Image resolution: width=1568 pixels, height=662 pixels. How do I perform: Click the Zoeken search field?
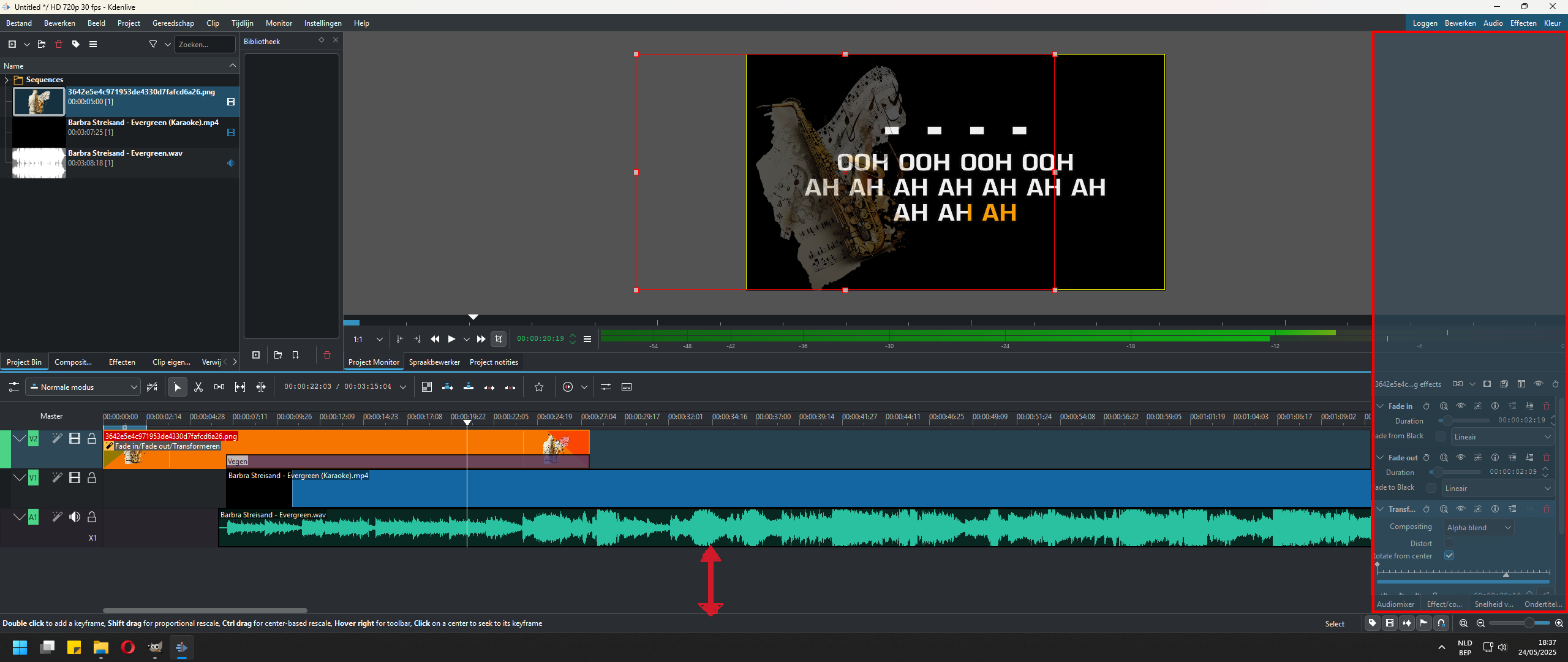pyautogui.click(x=205, y=44)
